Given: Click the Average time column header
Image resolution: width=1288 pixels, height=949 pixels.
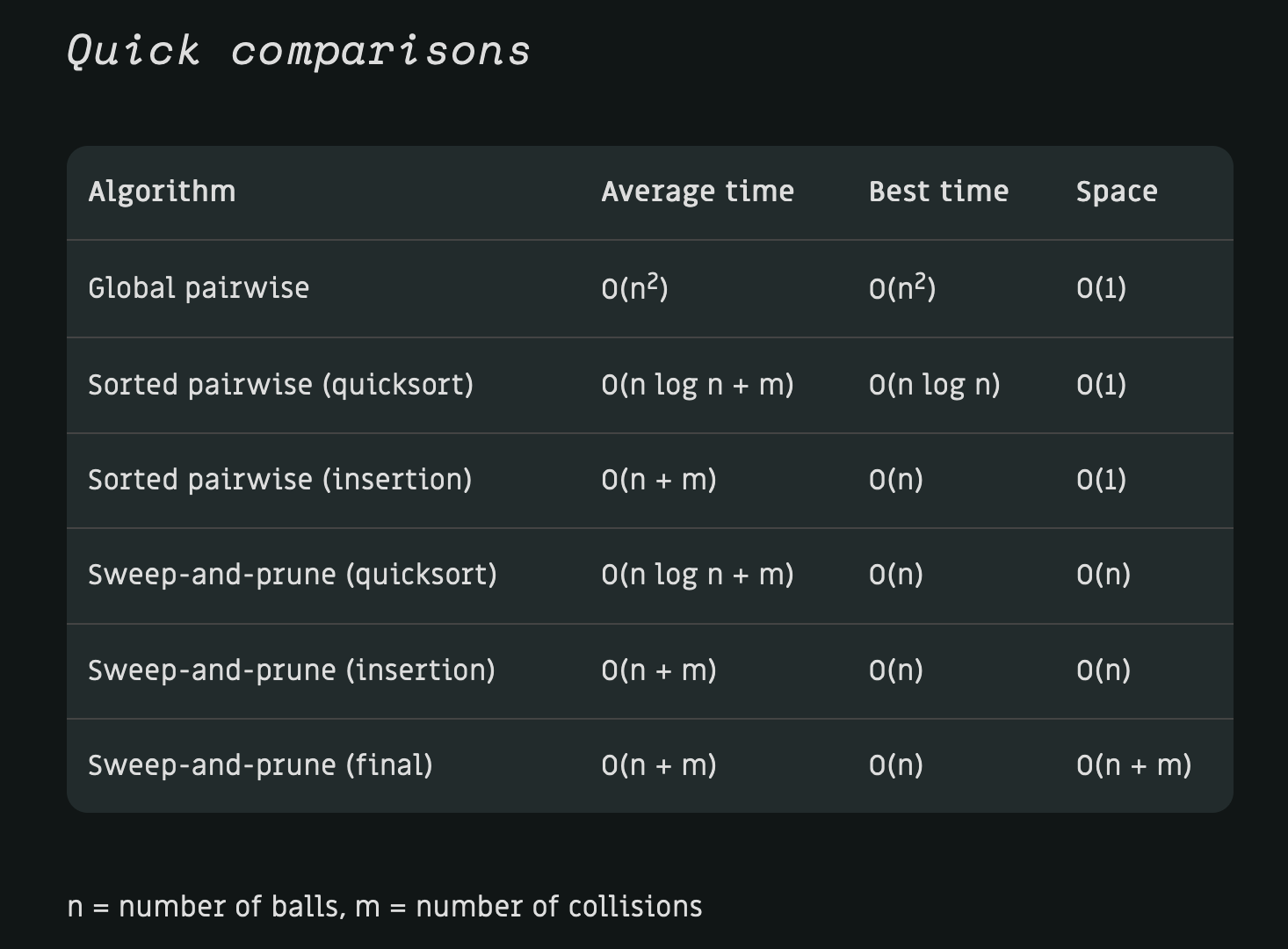Looking at the screenshot, I should [698, 192].
